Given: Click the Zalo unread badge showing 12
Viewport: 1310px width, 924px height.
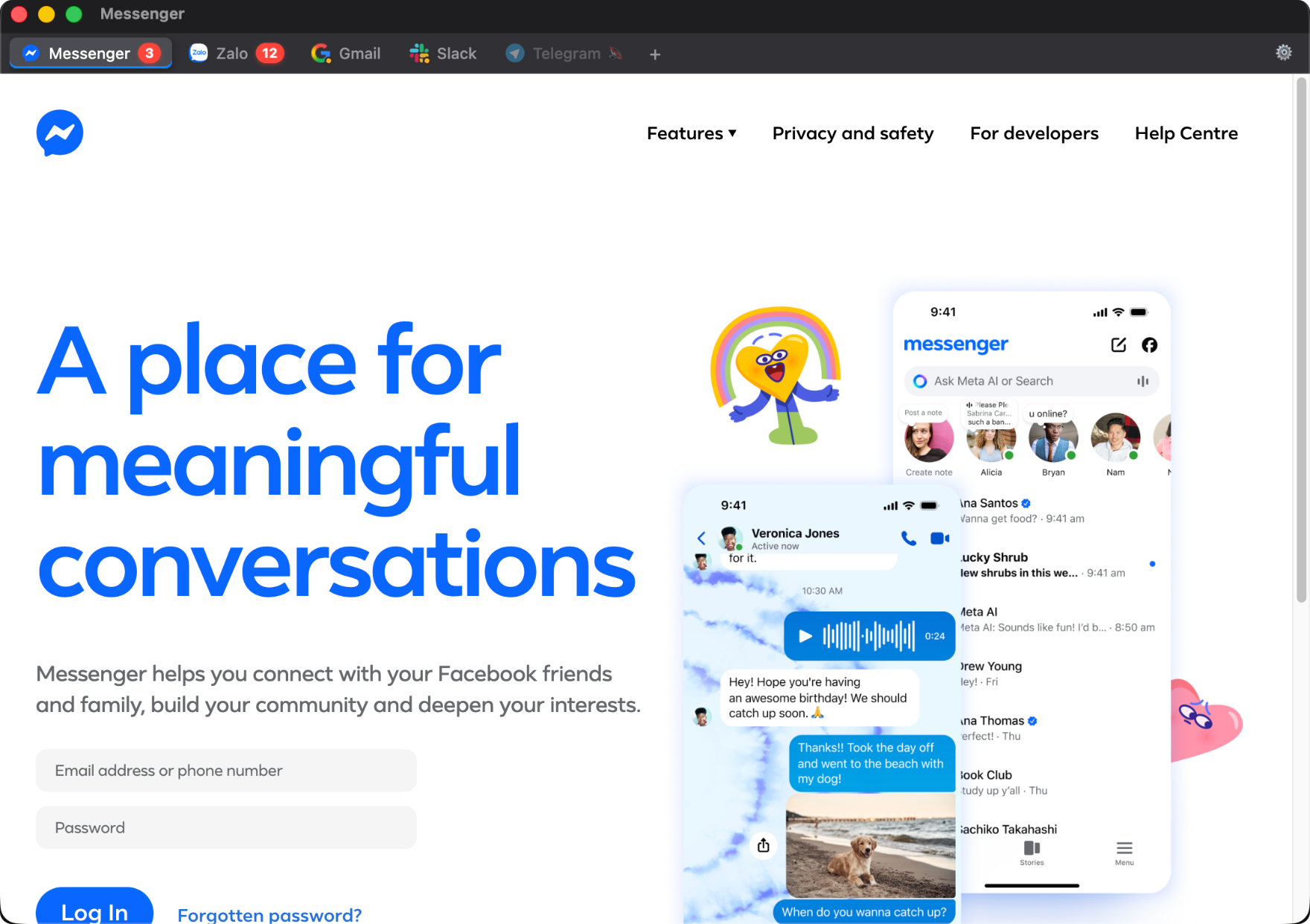Looking at the screenshot, I should pyautogui.click(x=269, y=53).
